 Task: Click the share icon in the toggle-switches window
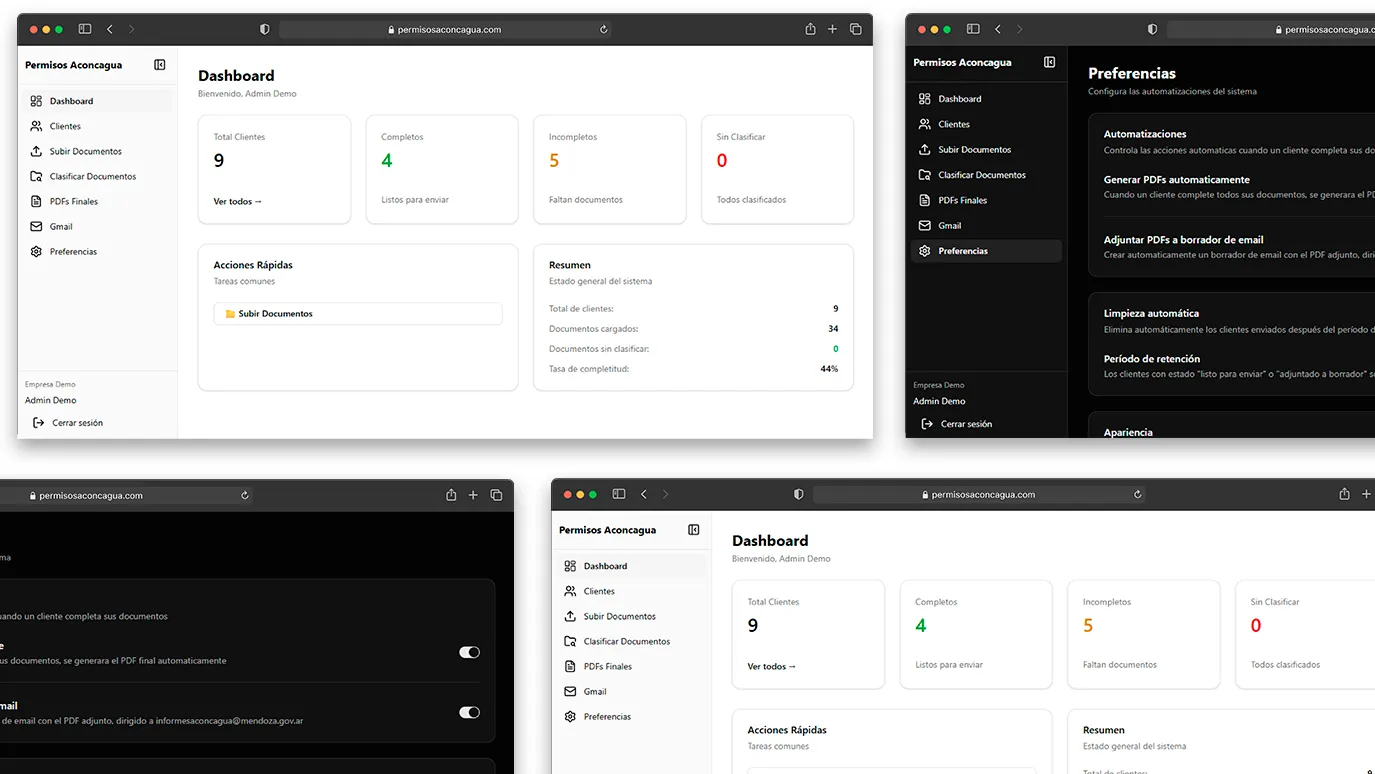tap(451, 495)
